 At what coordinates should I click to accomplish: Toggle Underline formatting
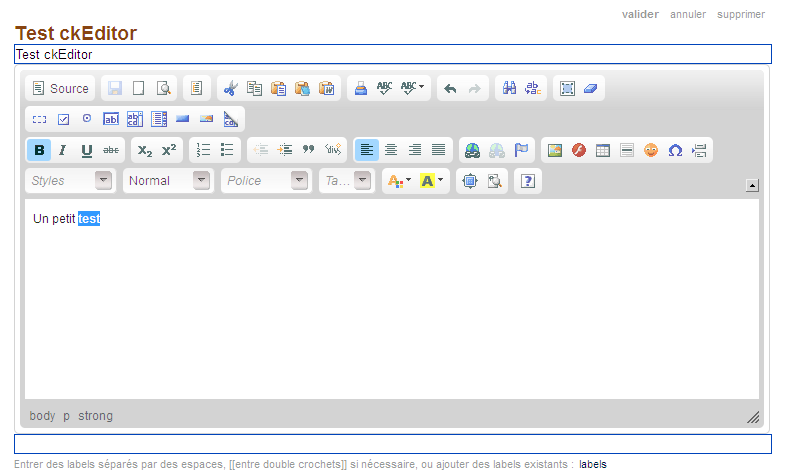[x=86, y=150]
